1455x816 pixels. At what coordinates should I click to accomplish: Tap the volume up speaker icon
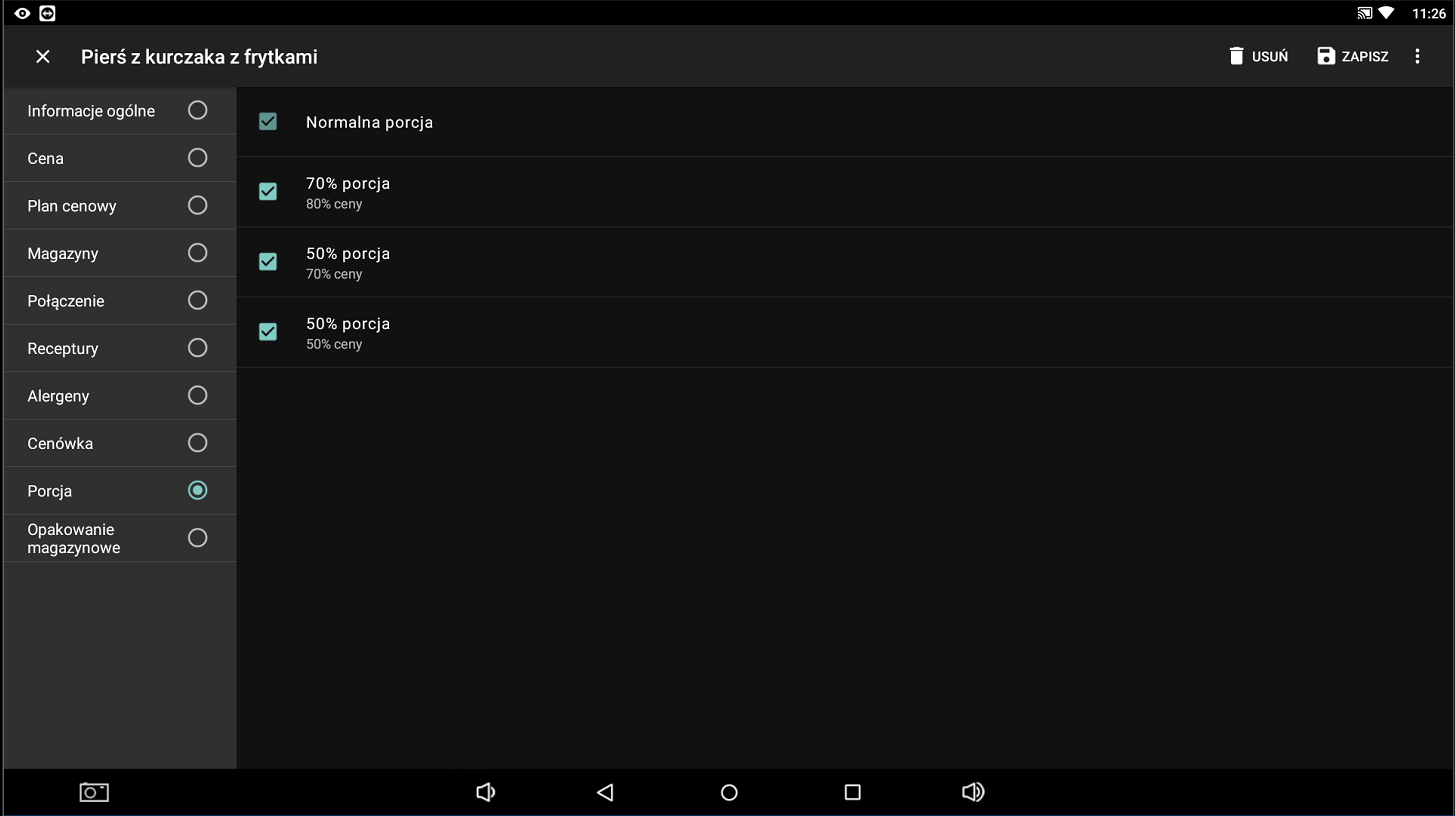click(973, 792)
